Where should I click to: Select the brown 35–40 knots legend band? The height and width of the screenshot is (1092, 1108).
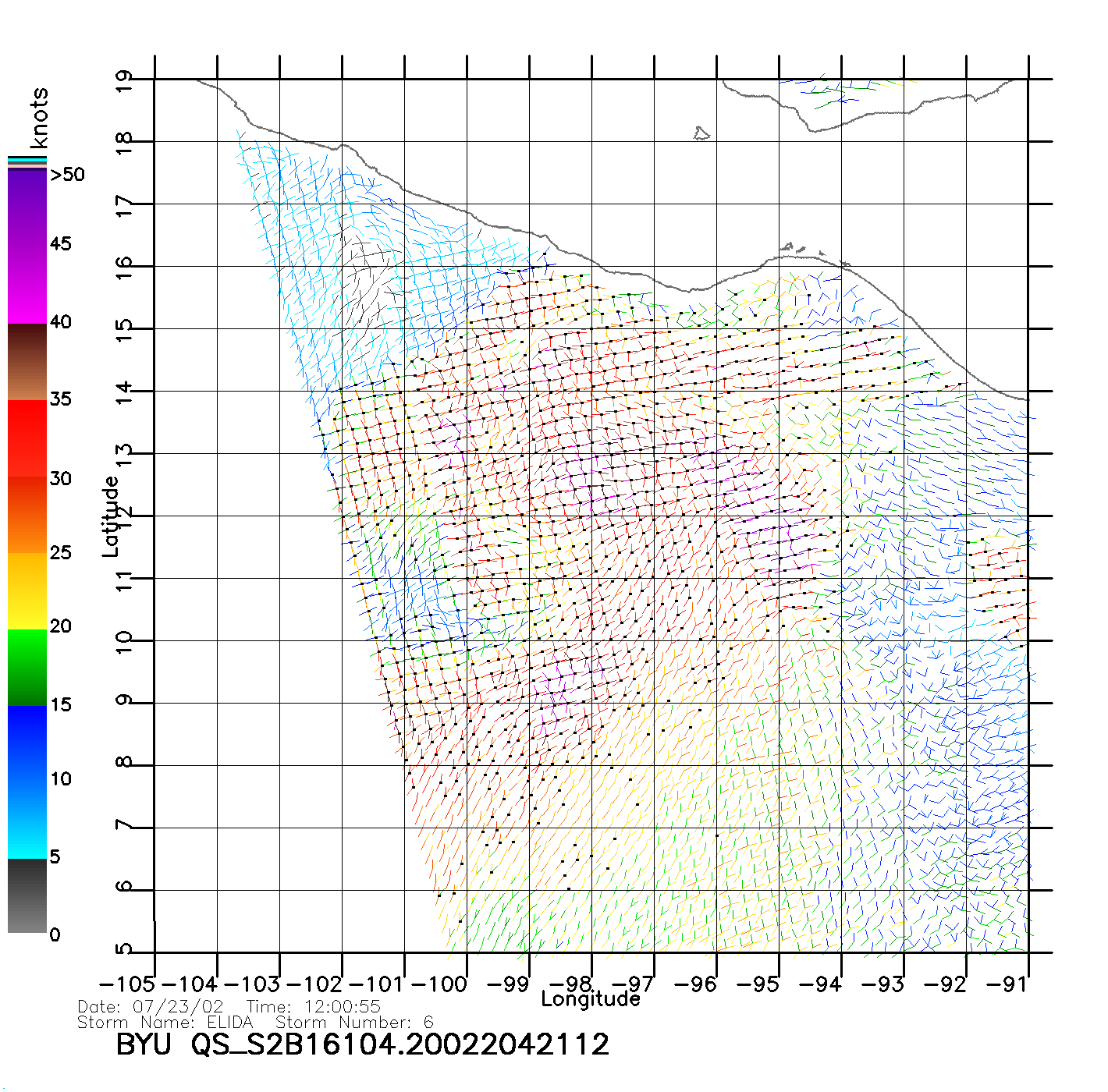[27, 363]
